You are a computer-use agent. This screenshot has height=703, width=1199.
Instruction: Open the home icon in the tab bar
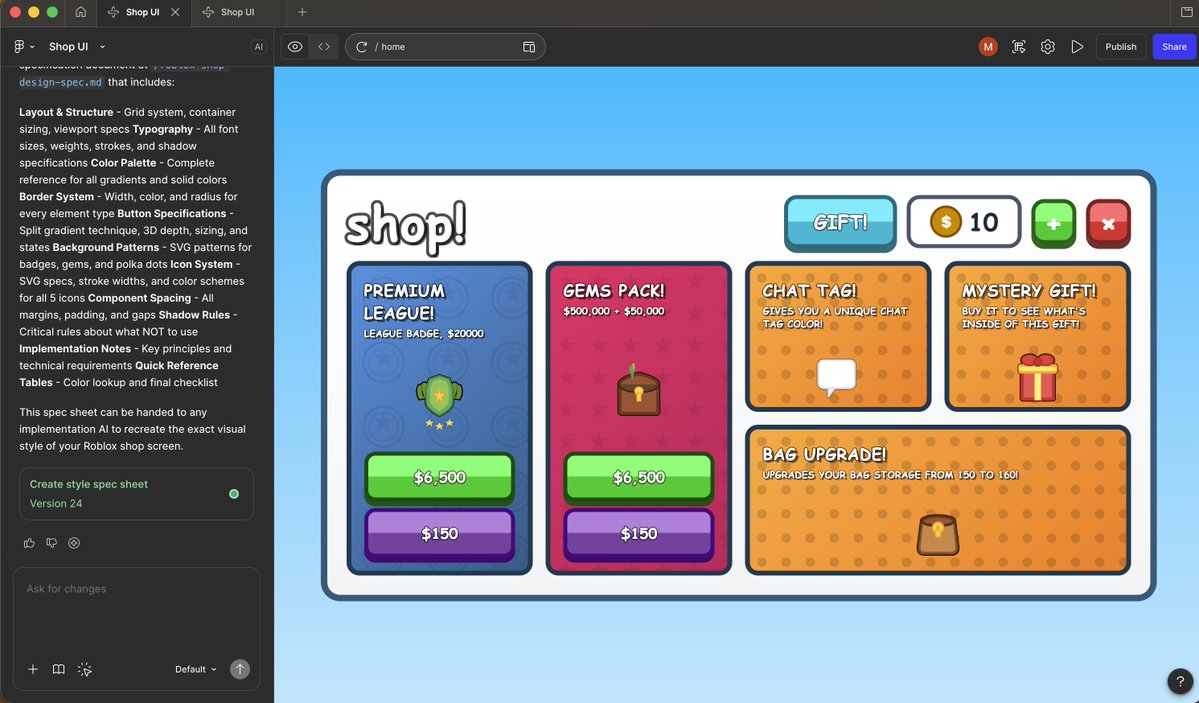tap(80, 12)
